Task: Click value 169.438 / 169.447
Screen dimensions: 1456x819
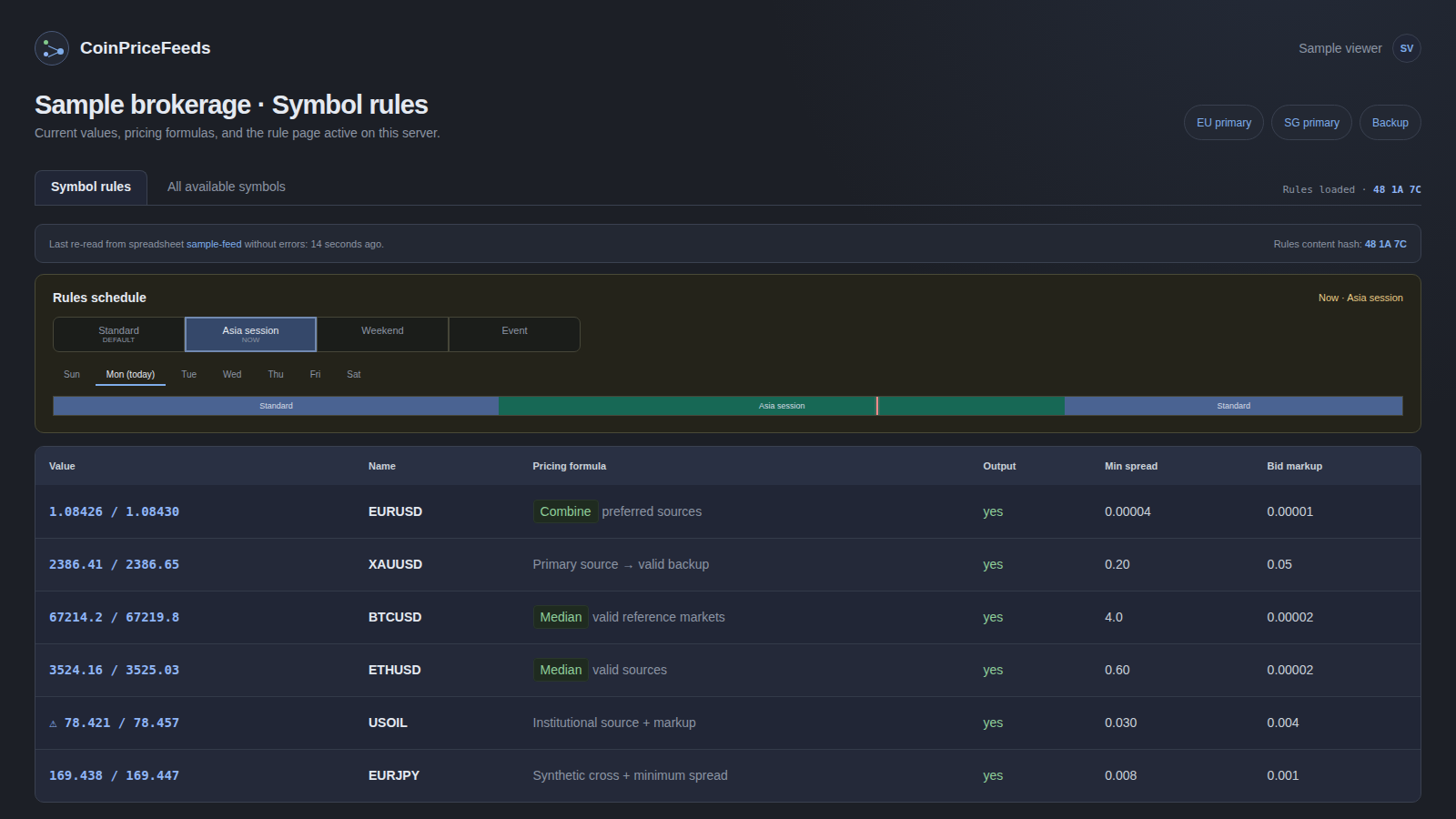Action: point(114,775)
